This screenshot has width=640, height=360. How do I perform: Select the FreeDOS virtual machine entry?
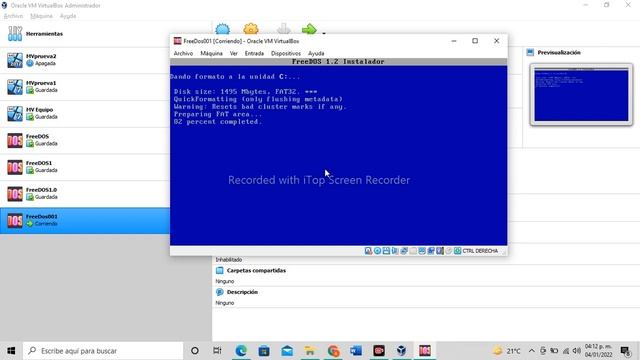point(85,140)
